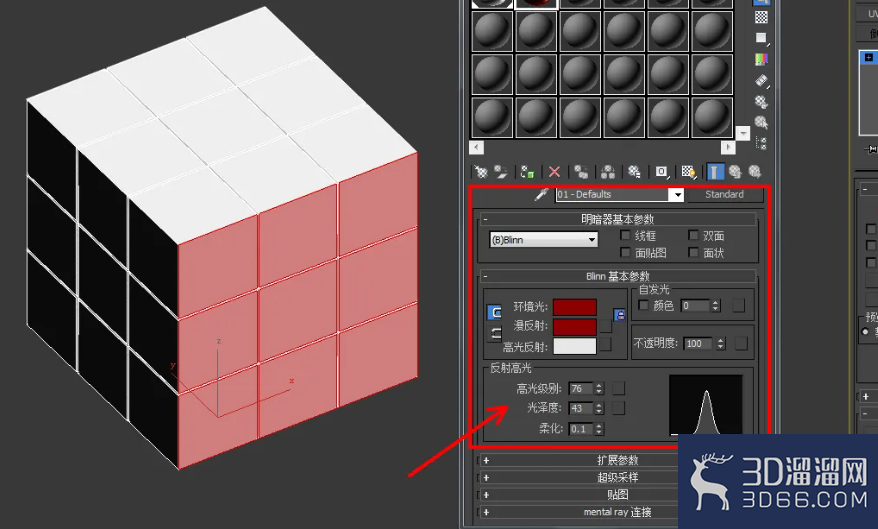Image resolution: width=878 pixels, height=529 pixels.
Task: Click the 光泽度 spinner arrows
Action: [599, 409]
